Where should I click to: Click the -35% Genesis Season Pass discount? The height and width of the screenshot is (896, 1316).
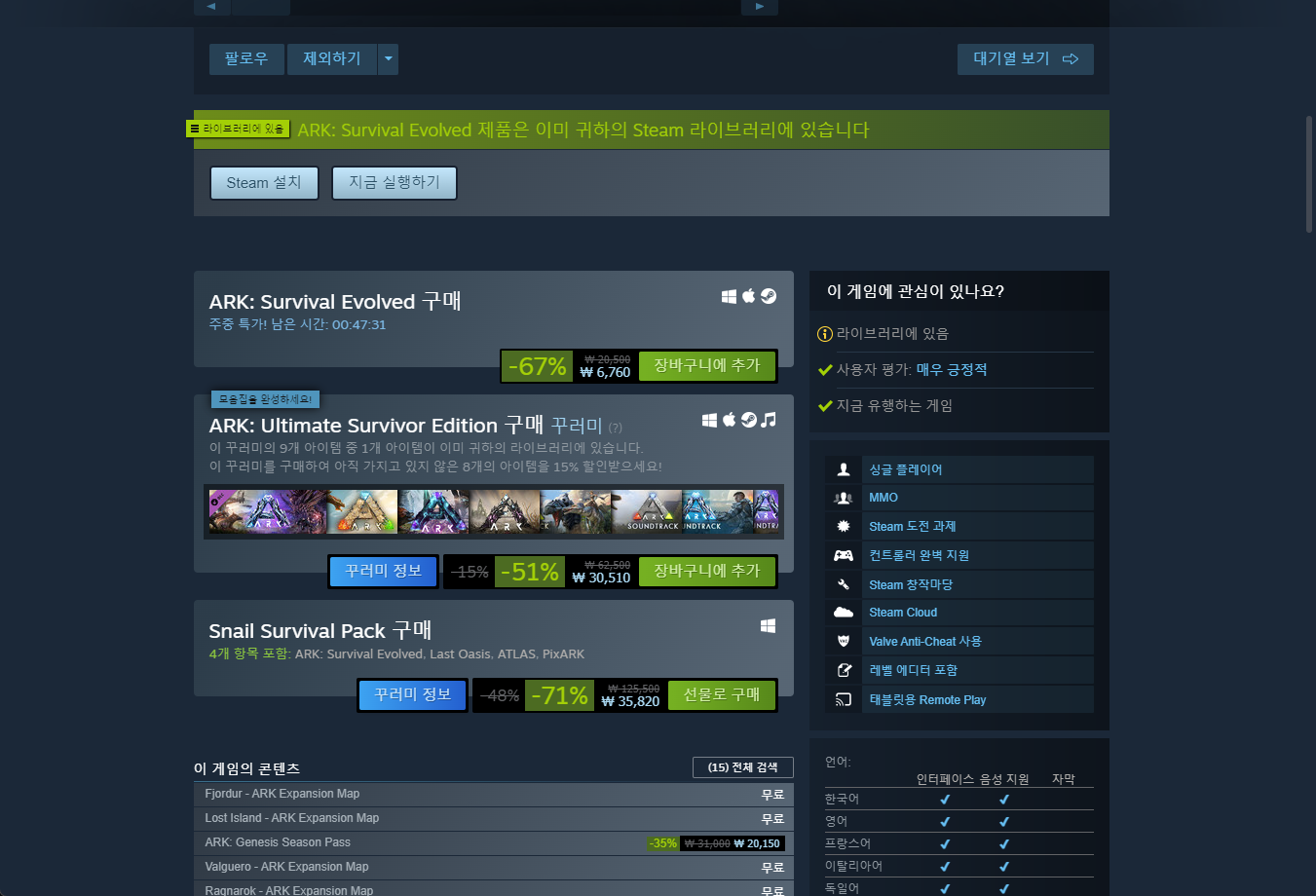point(662,843)
